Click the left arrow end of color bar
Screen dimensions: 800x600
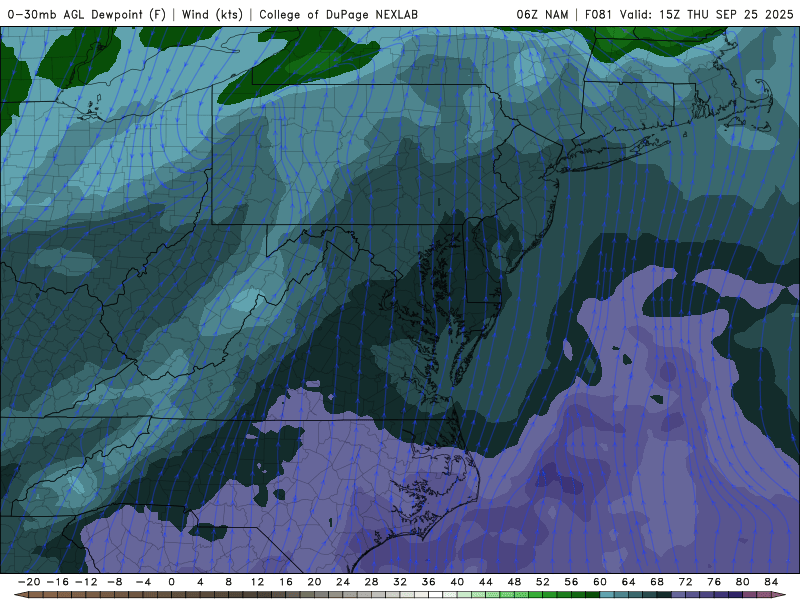(x=20, y=595)
